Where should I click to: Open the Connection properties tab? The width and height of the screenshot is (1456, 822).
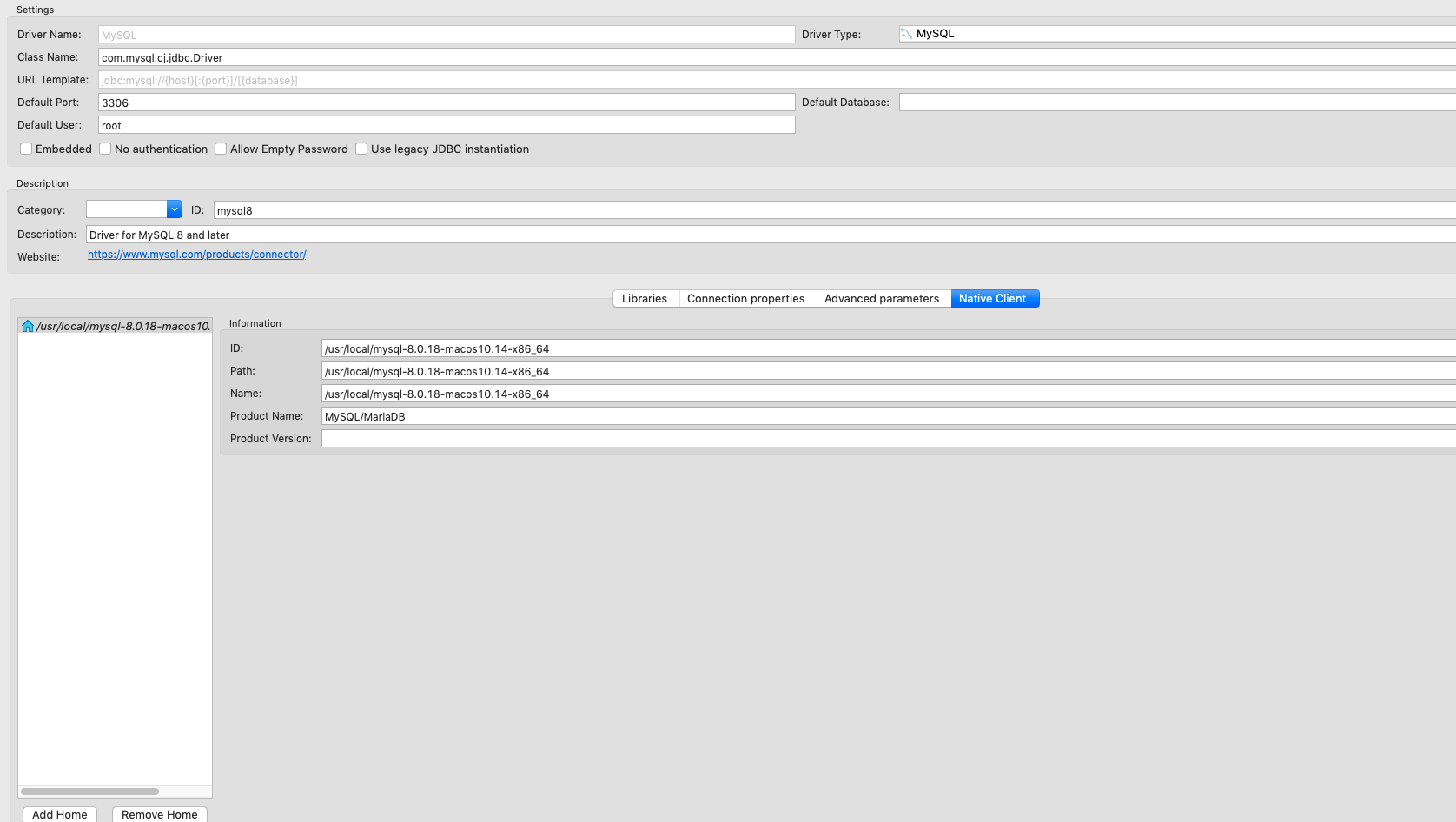[x=746, y=299]
